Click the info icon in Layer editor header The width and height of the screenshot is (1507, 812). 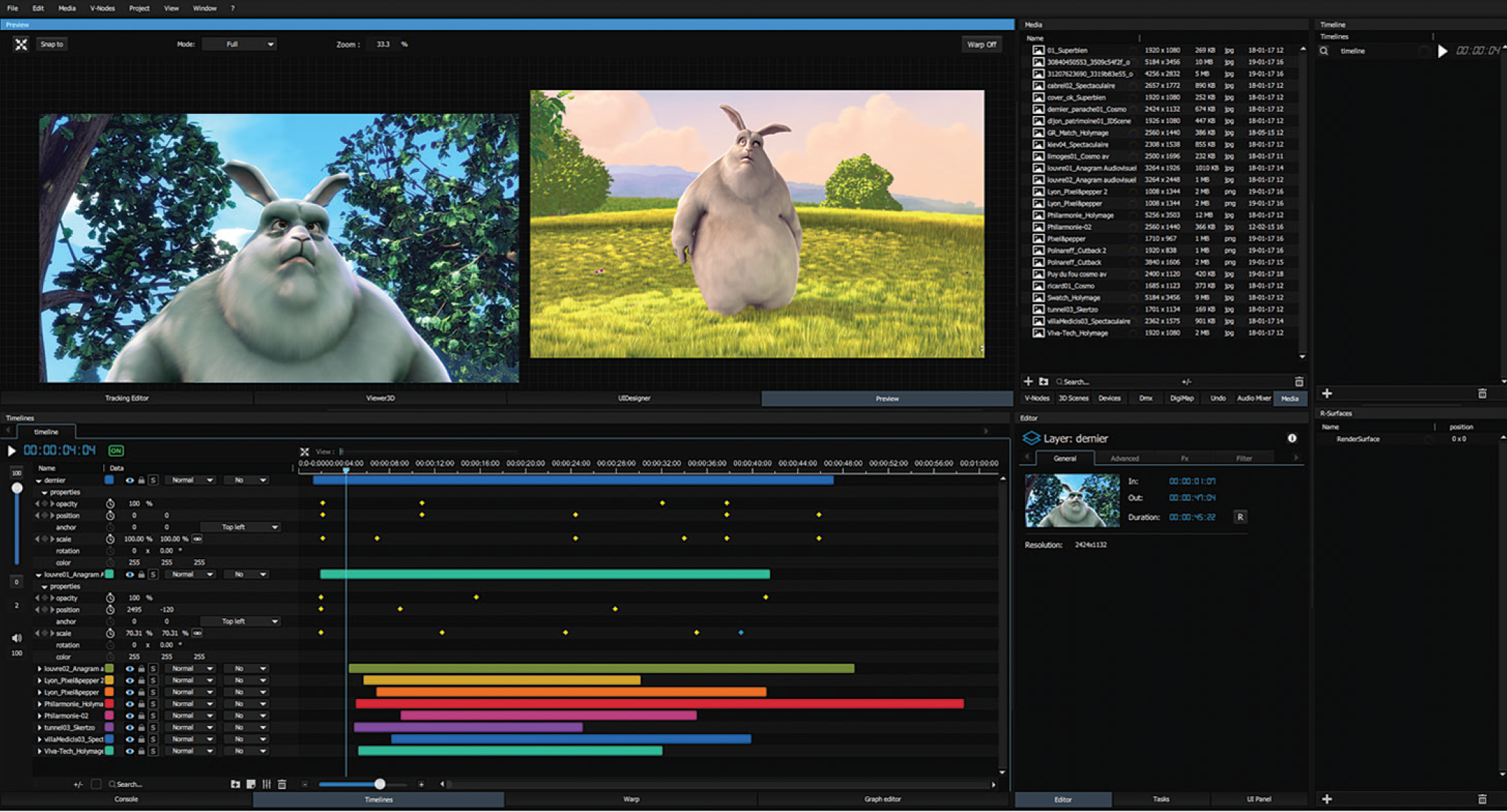coord(1292,438)
